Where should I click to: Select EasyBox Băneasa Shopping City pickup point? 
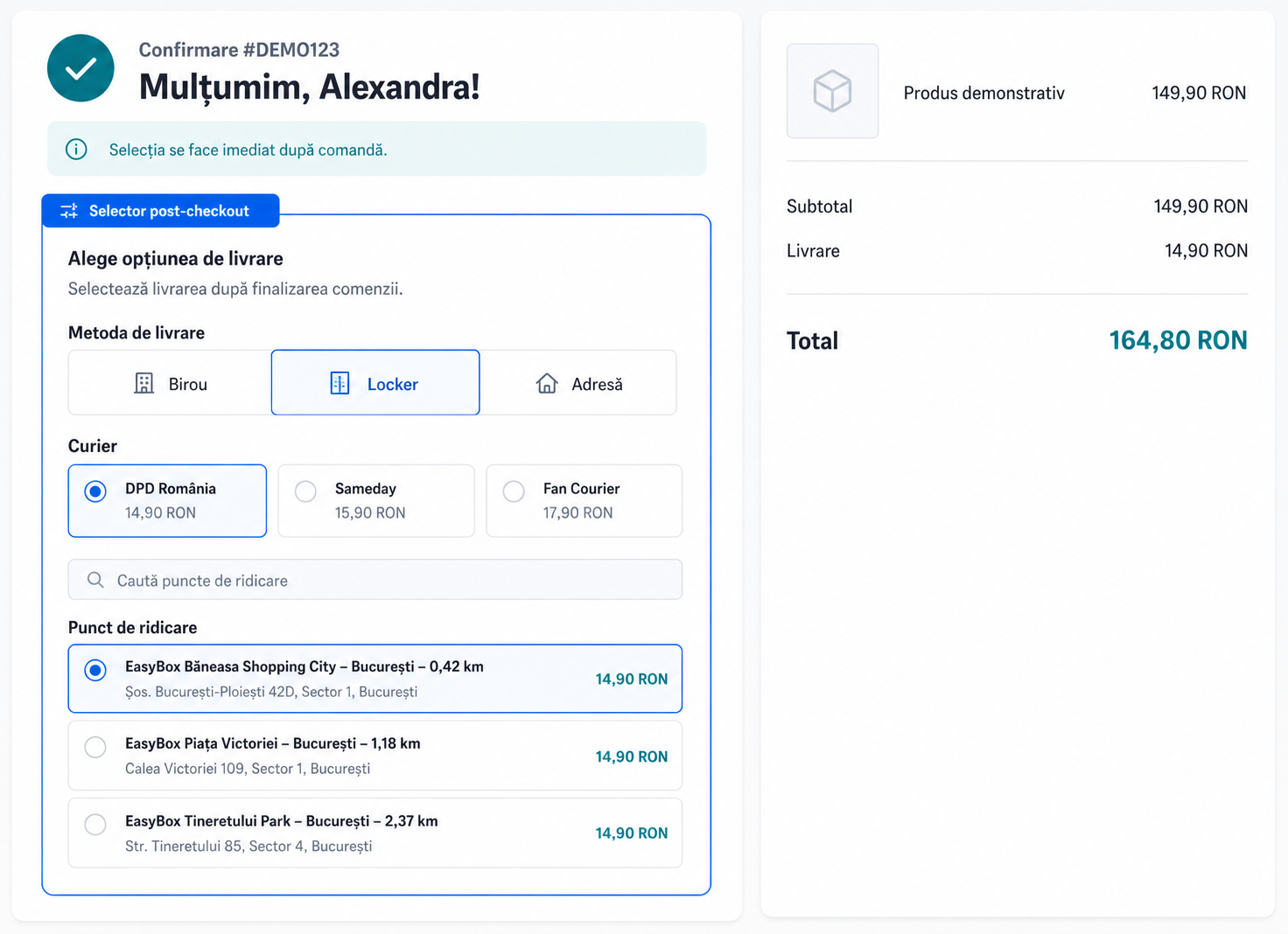coord(375,679)
